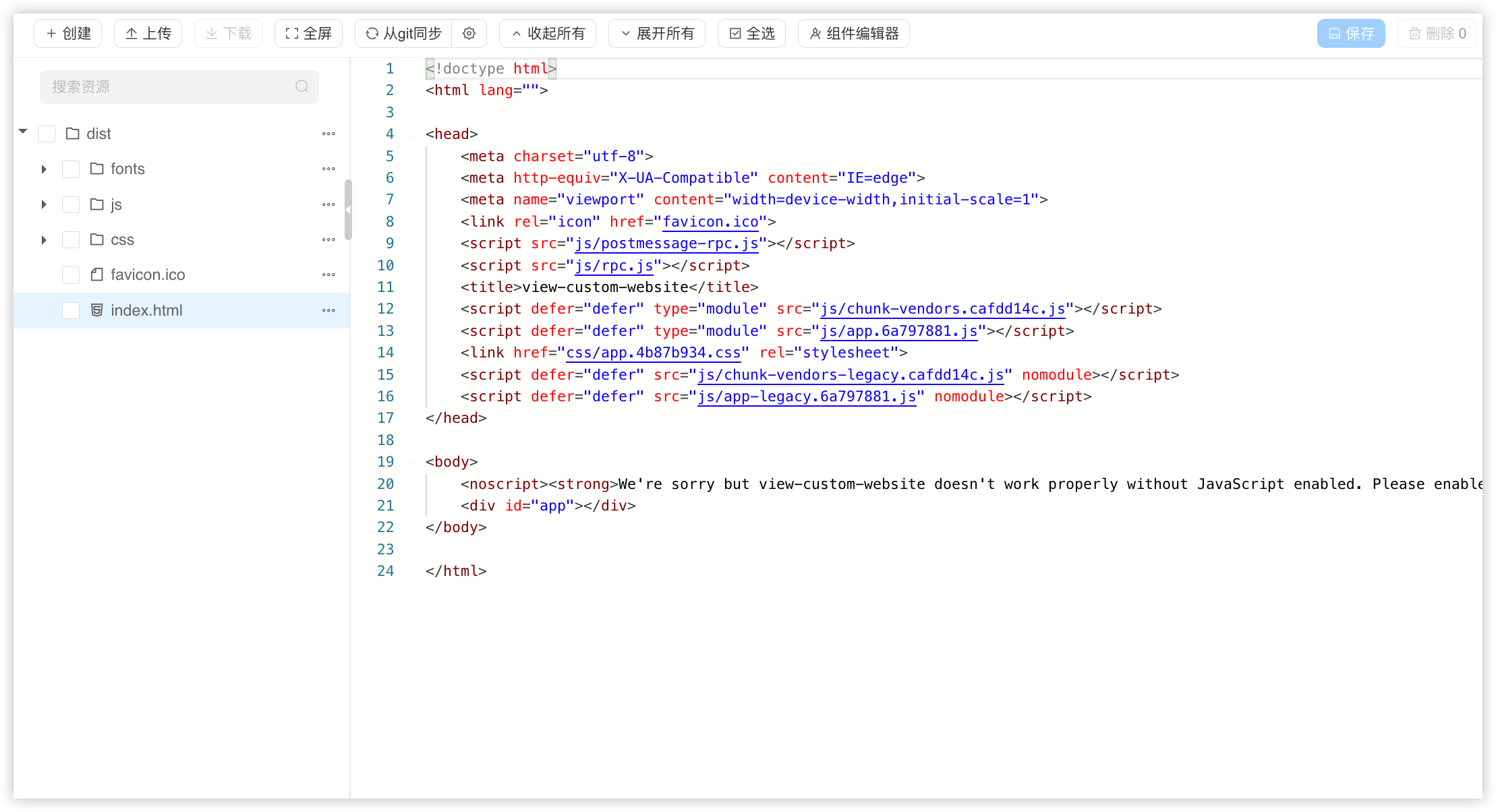
Task: Open the 组件编辑器 component editor
Action: click(x=854, y=34)
